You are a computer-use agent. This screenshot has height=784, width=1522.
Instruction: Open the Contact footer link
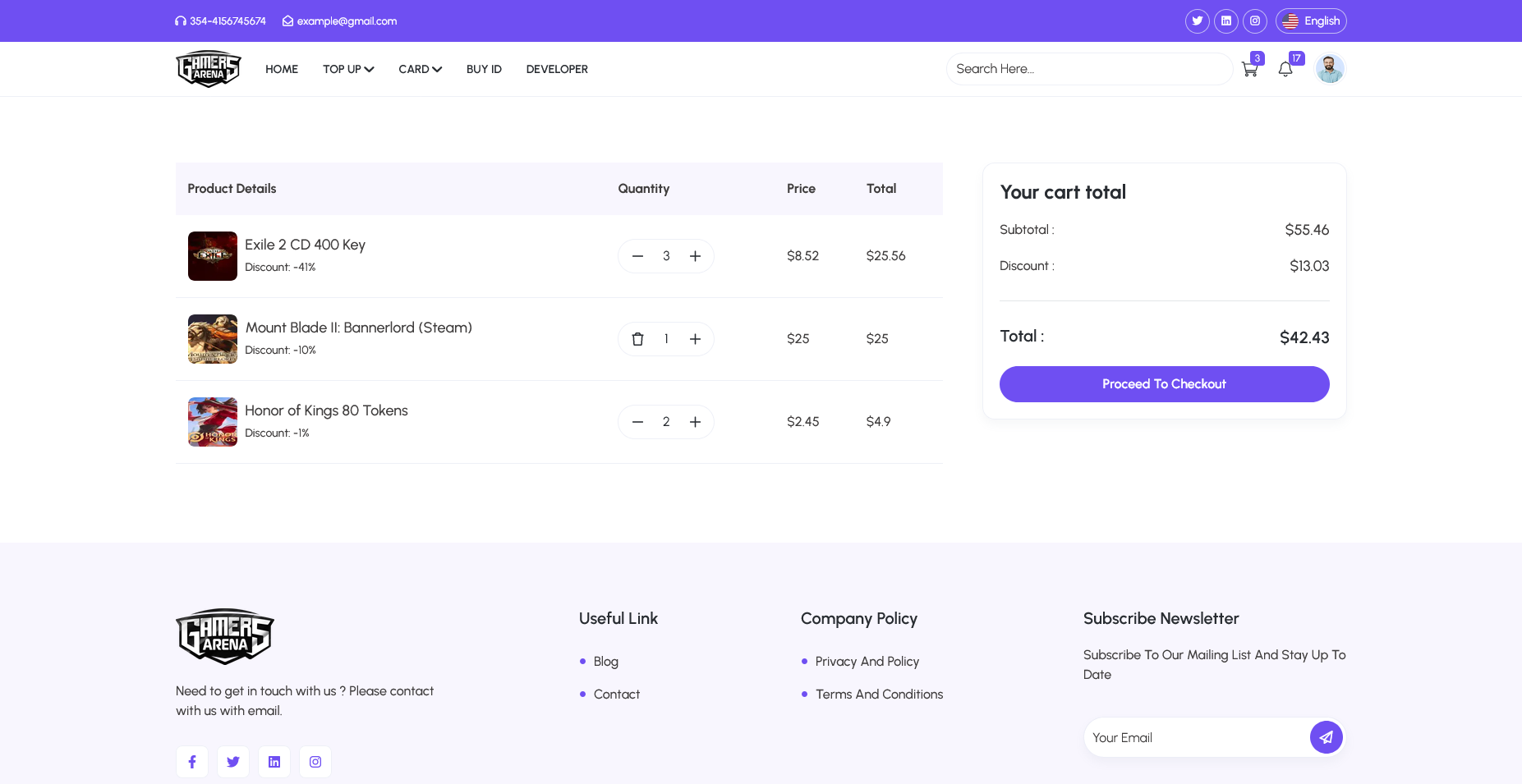(x=617, y=695)
